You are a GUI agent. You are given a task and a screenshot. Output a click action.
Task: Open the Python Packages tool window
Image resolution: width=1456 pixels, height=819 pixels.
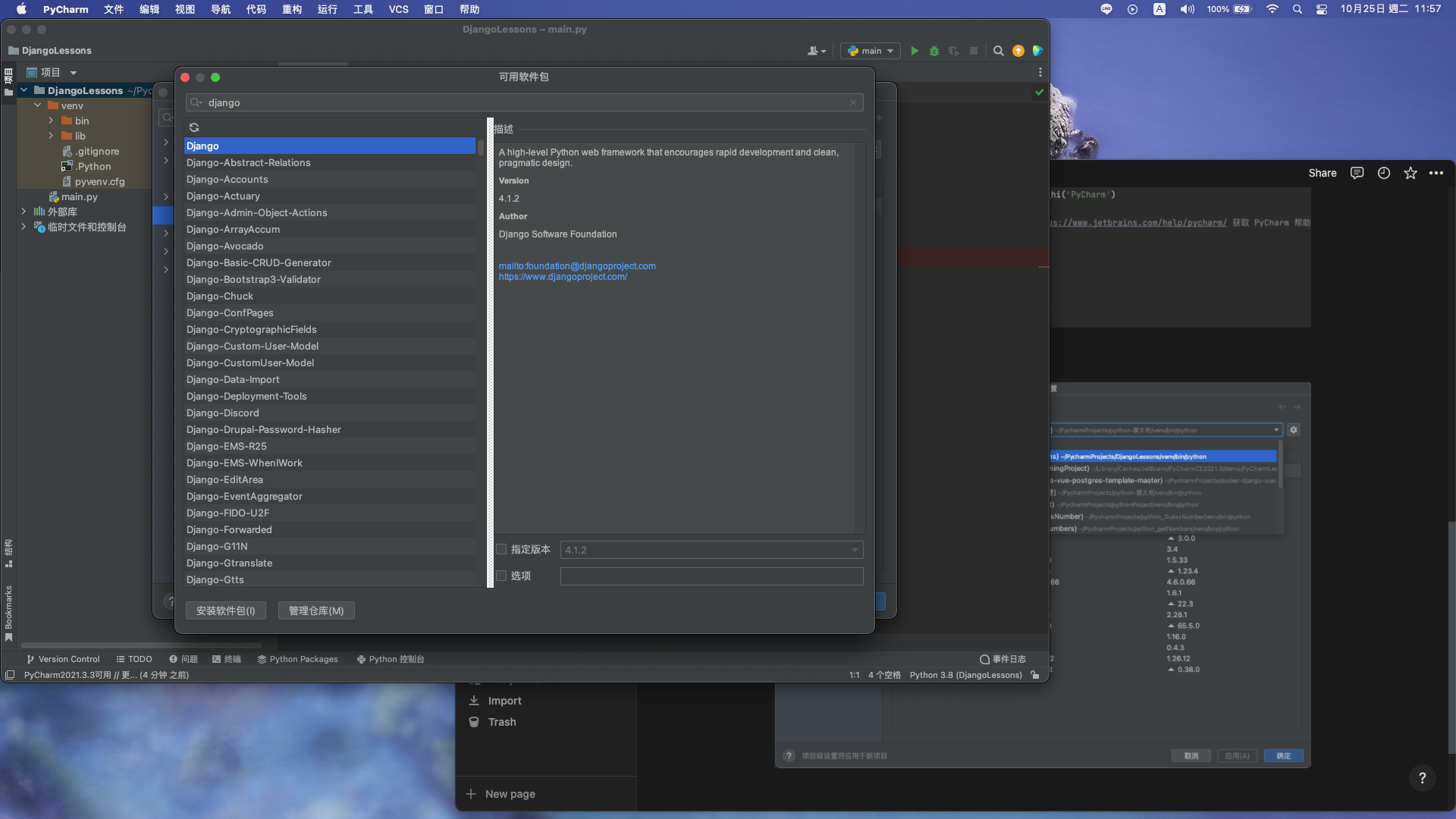click(297, 659)
